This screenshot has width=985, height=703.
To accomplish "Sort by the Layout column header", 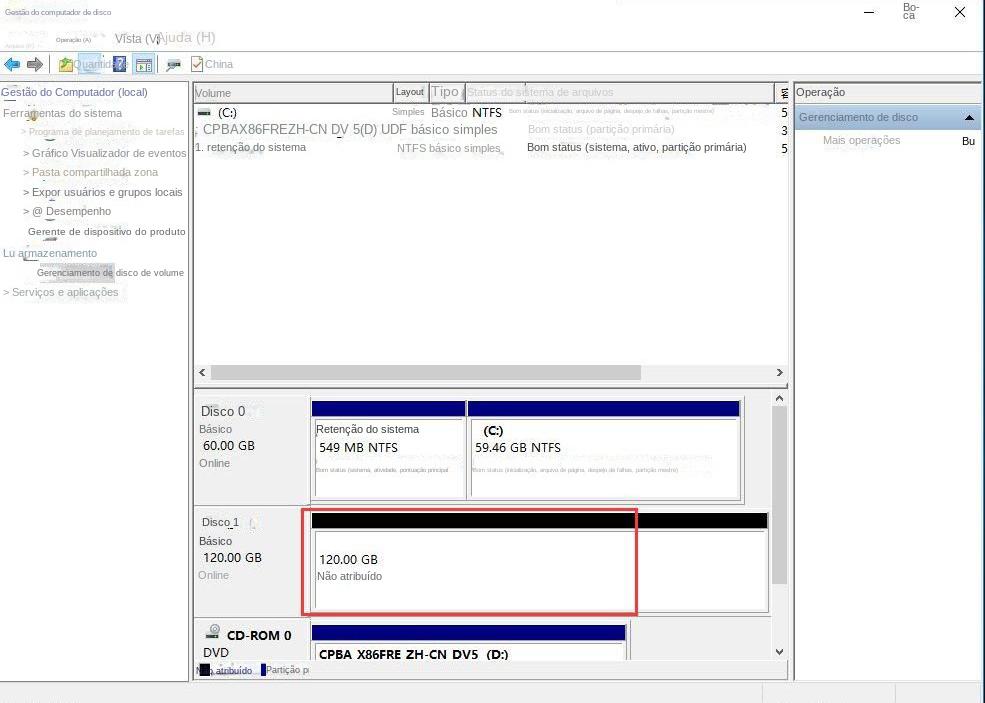I will [x=410, y=92].
